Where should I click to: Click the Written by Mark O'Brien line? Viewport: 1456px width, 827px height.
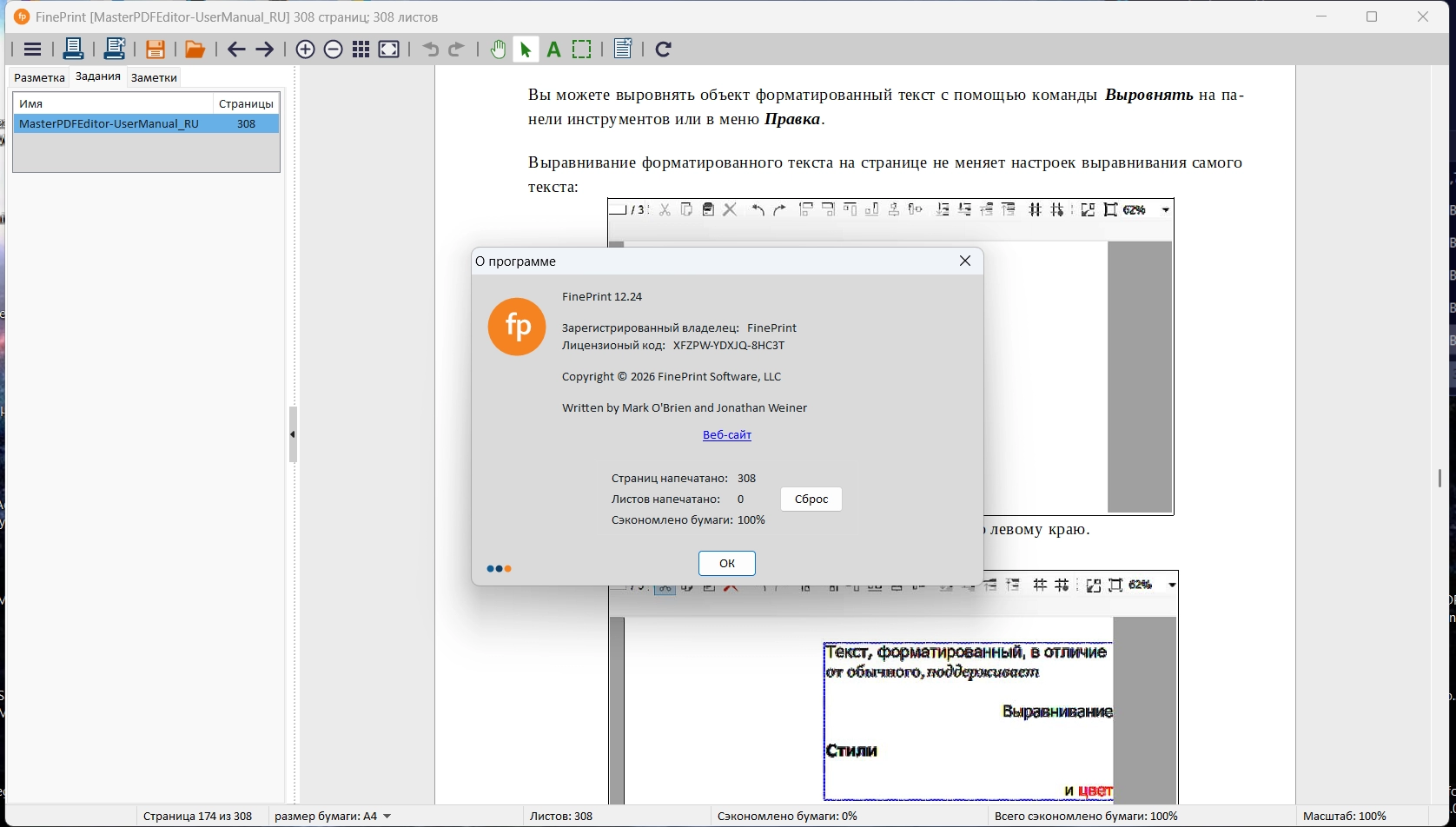685,408
